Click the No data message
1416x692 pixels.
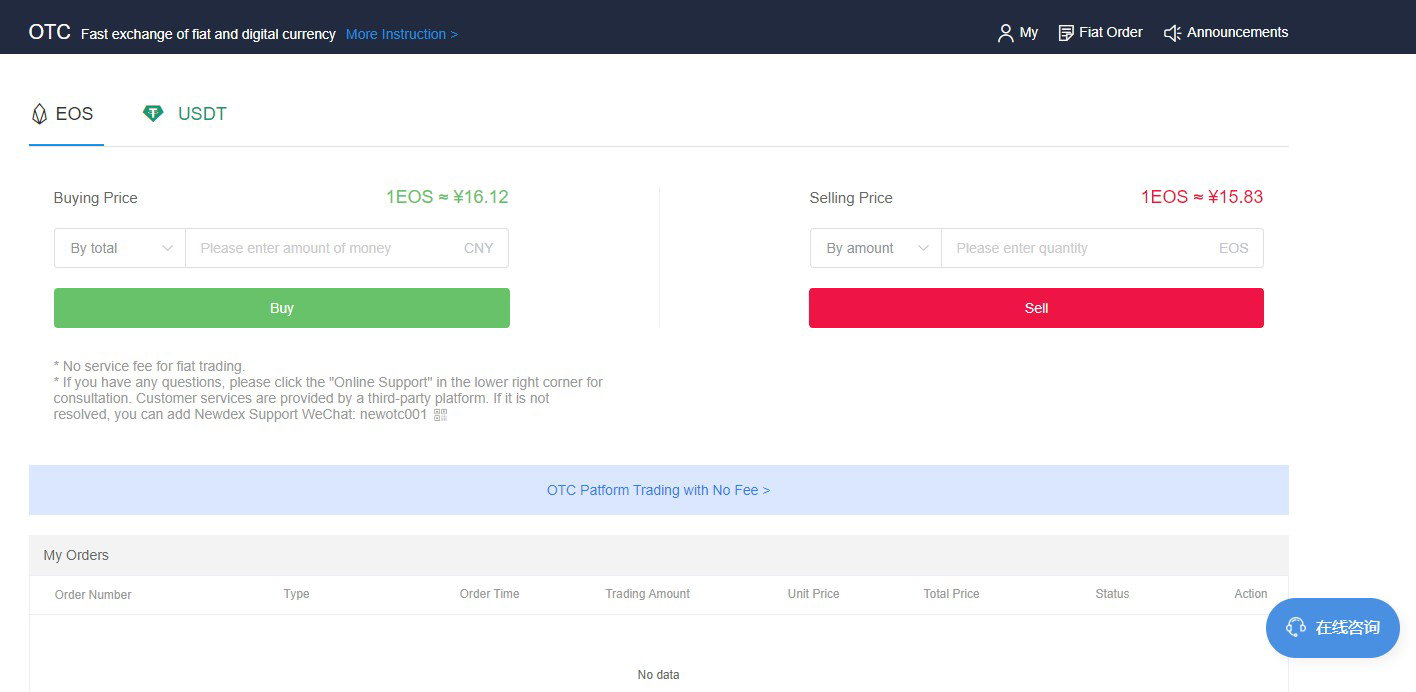[658, 675]
